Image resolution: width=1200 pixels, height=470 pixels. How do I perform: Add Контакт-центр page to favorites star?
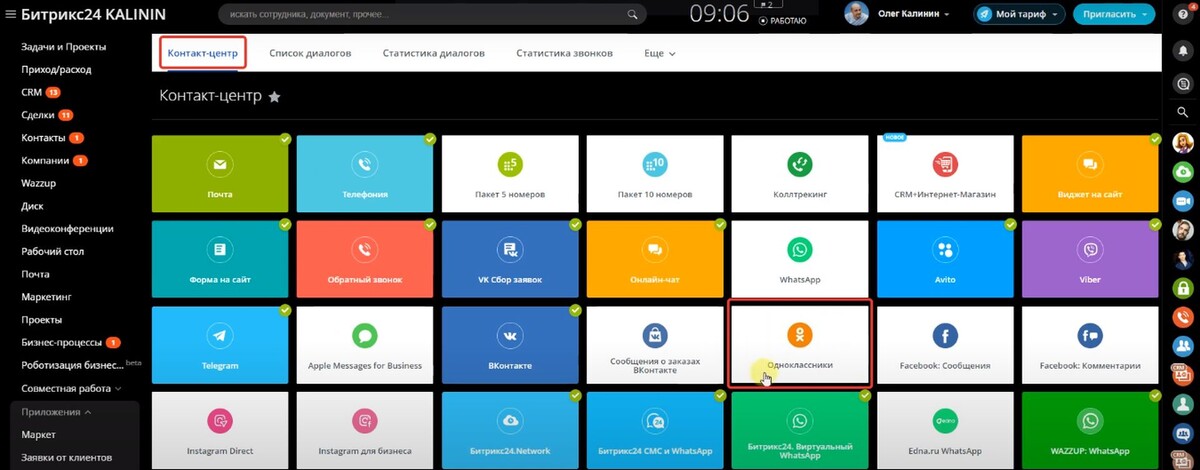tap(274, 97)
